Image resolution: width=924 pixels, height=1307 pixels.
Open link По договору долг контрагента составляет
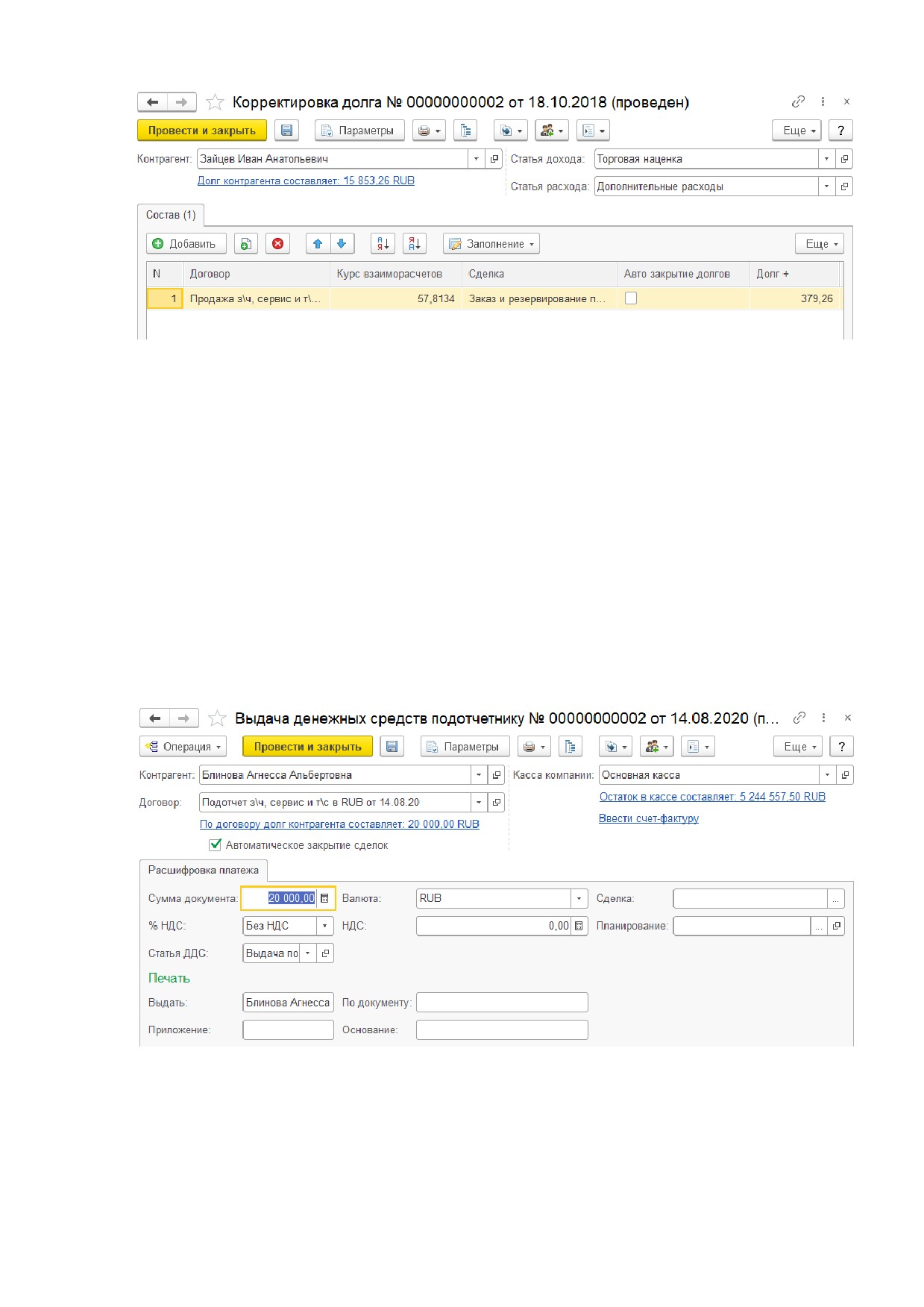coord(339,824)
